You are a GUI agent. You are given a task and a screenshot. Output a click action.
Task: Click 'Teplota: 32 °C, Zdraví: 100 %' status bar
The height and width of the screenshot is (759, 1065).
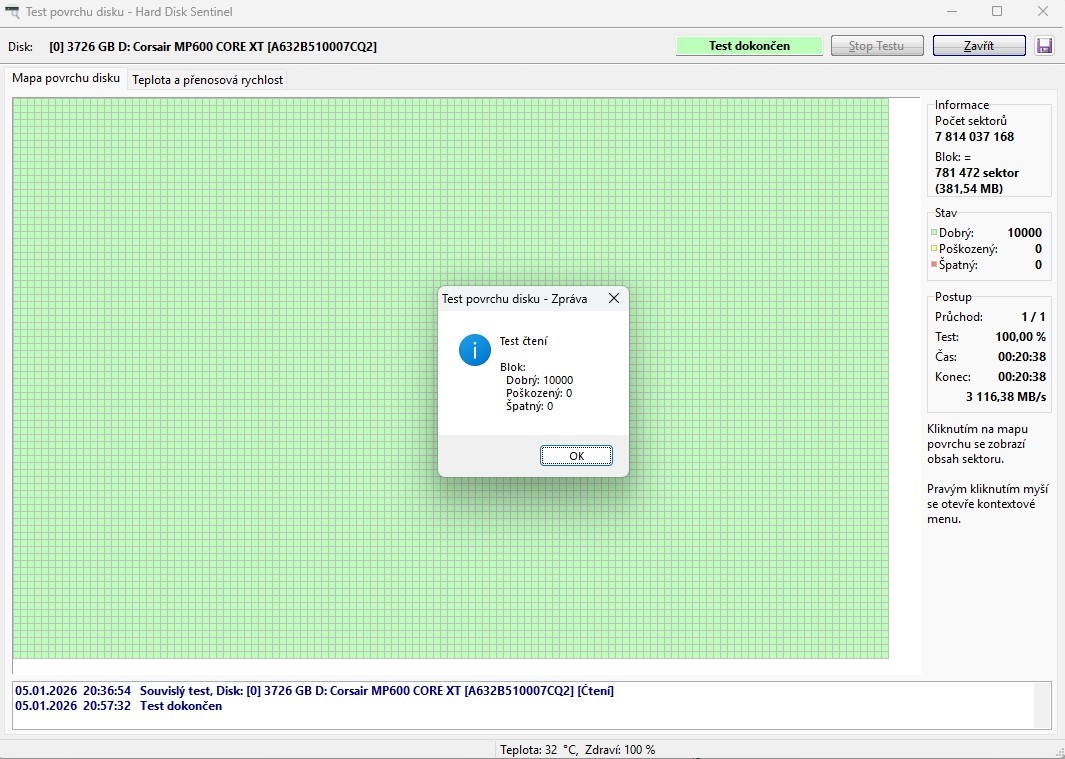pos(577,749)
